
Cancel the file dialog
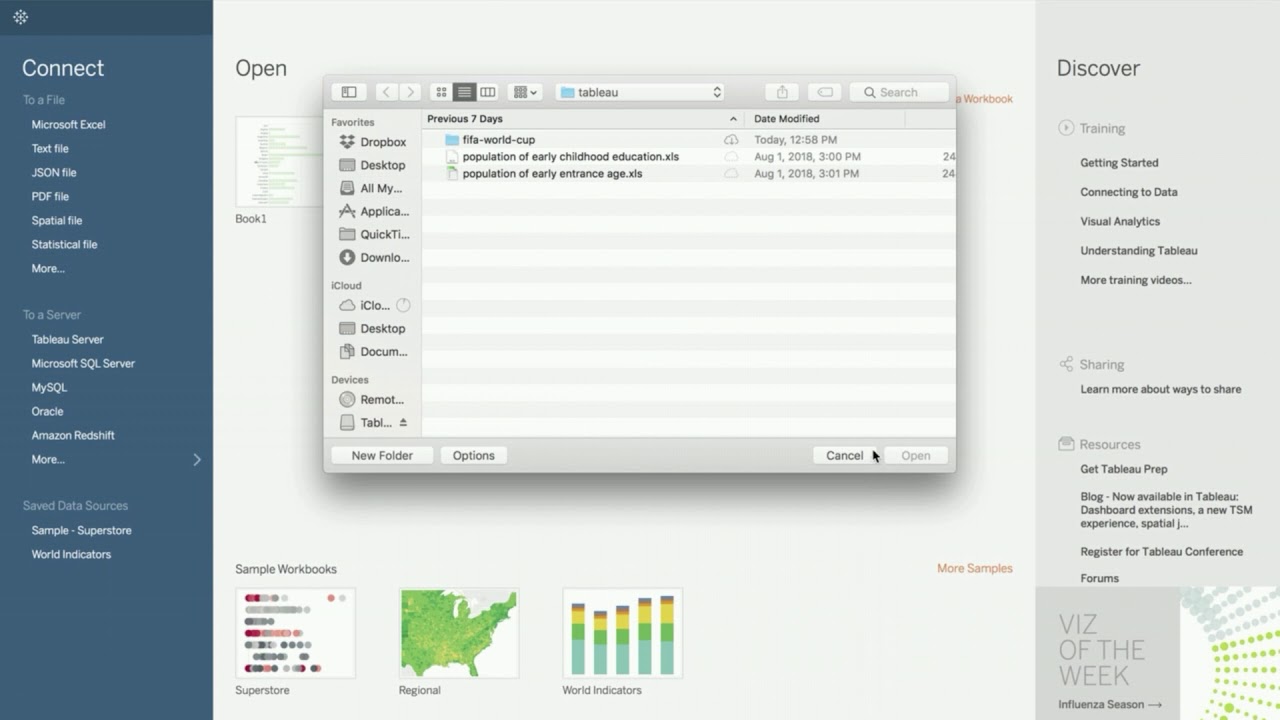click(x=844, y=455)
